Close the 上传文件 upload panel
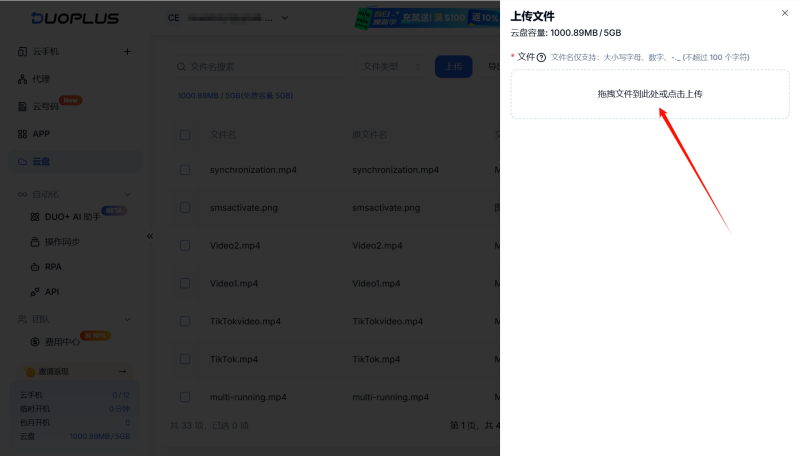800x456 pixels. 784,13
